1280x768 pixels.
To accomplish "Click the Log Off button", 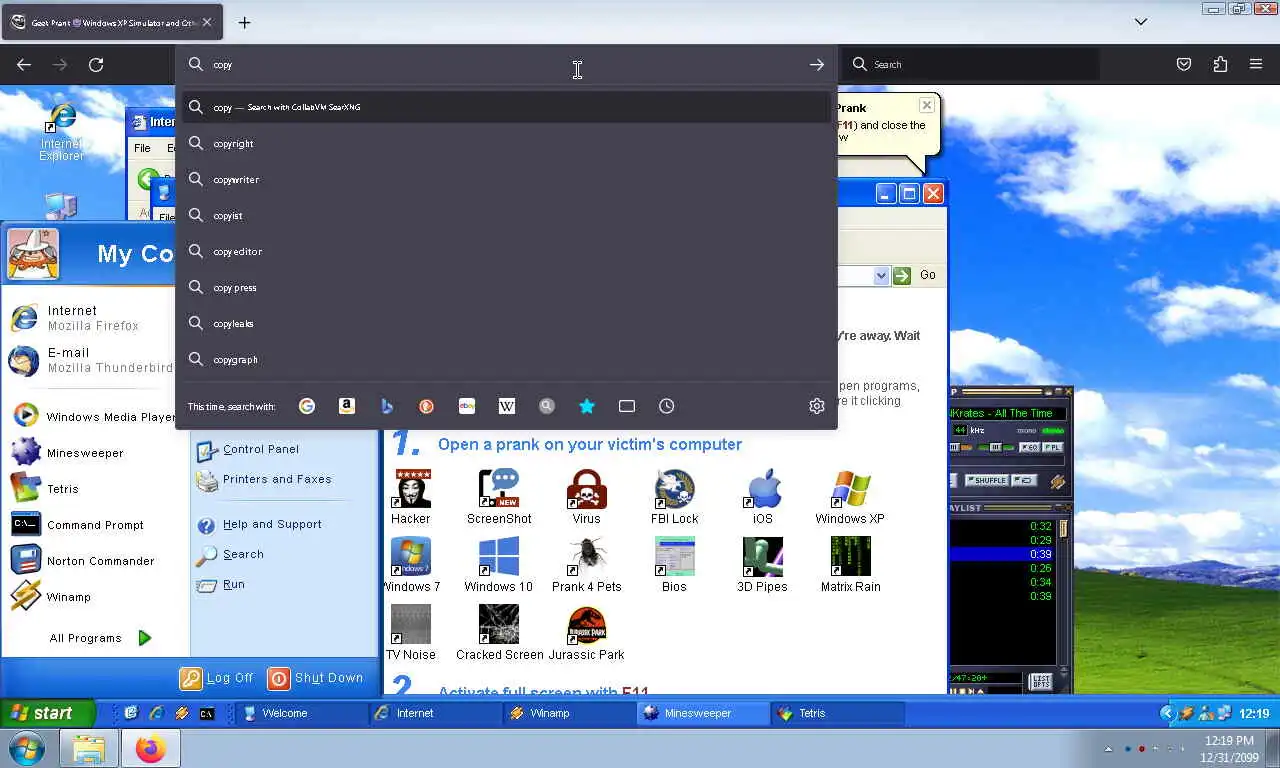I will 217,678.
